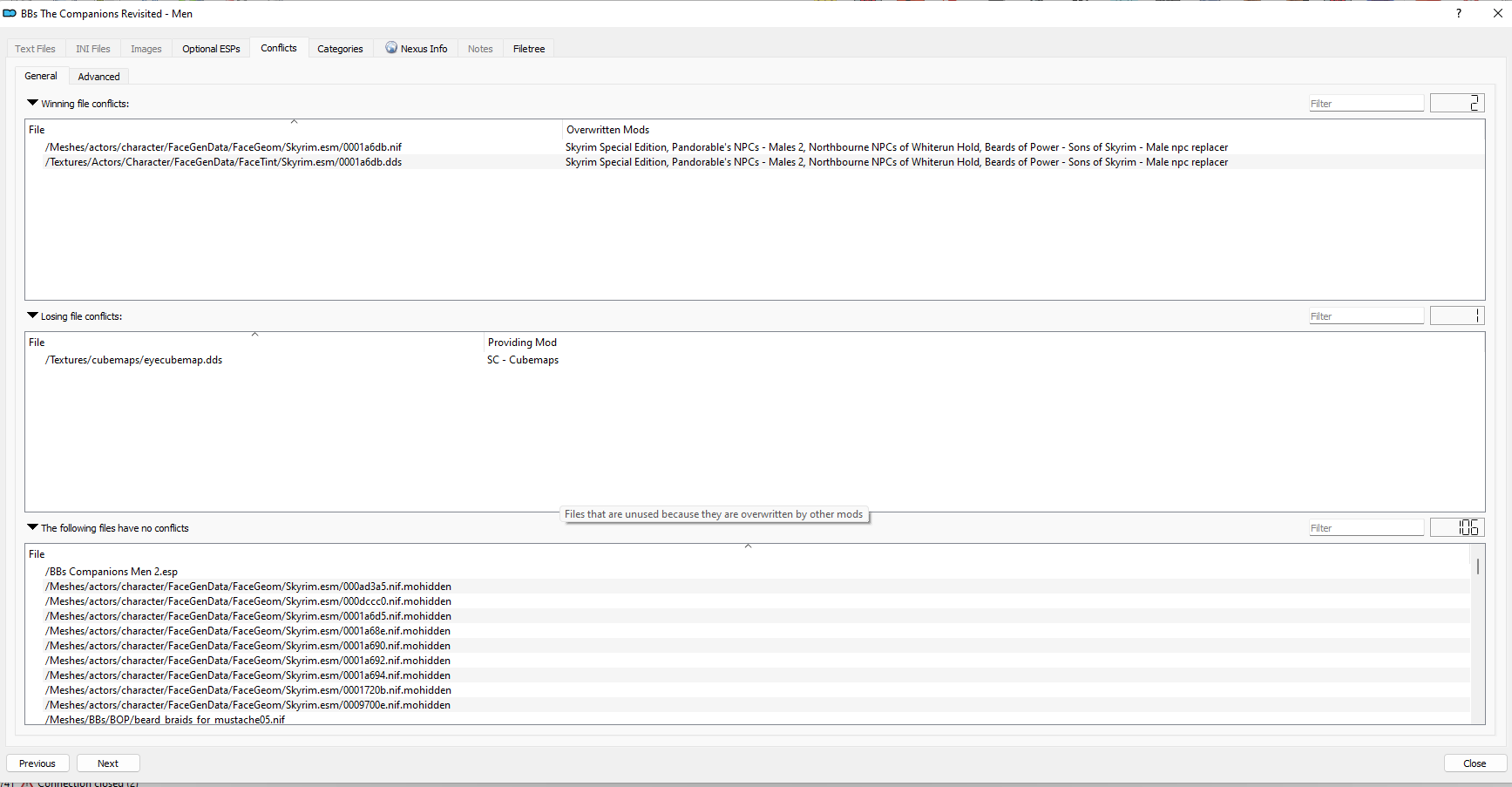Screen dimensions: 1512x787
Task: Collapse the Winning file conflicts section
Action: click(x=33, y=103)
